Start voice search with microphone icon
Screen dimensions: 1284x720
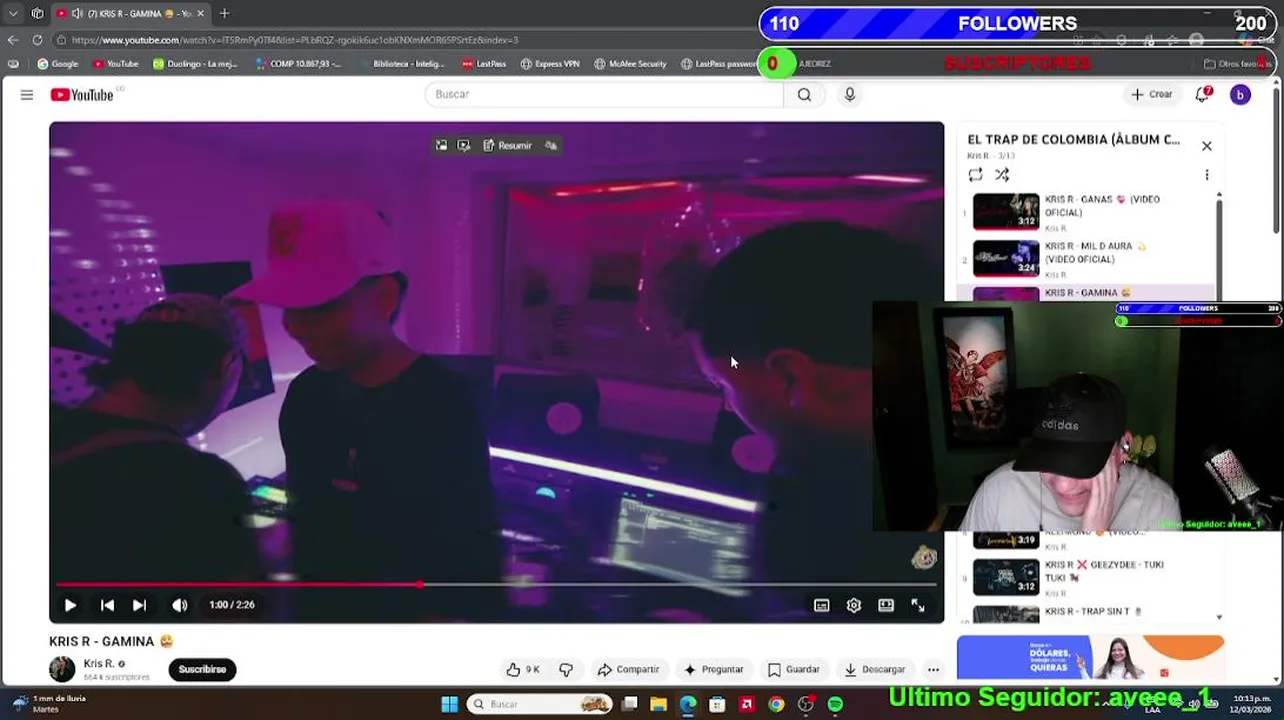pos(850,94)
